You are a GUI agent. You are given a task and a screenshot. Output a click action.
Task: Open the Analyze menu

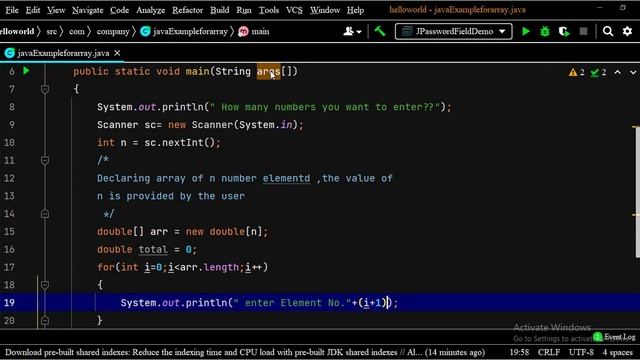(150, 10)
